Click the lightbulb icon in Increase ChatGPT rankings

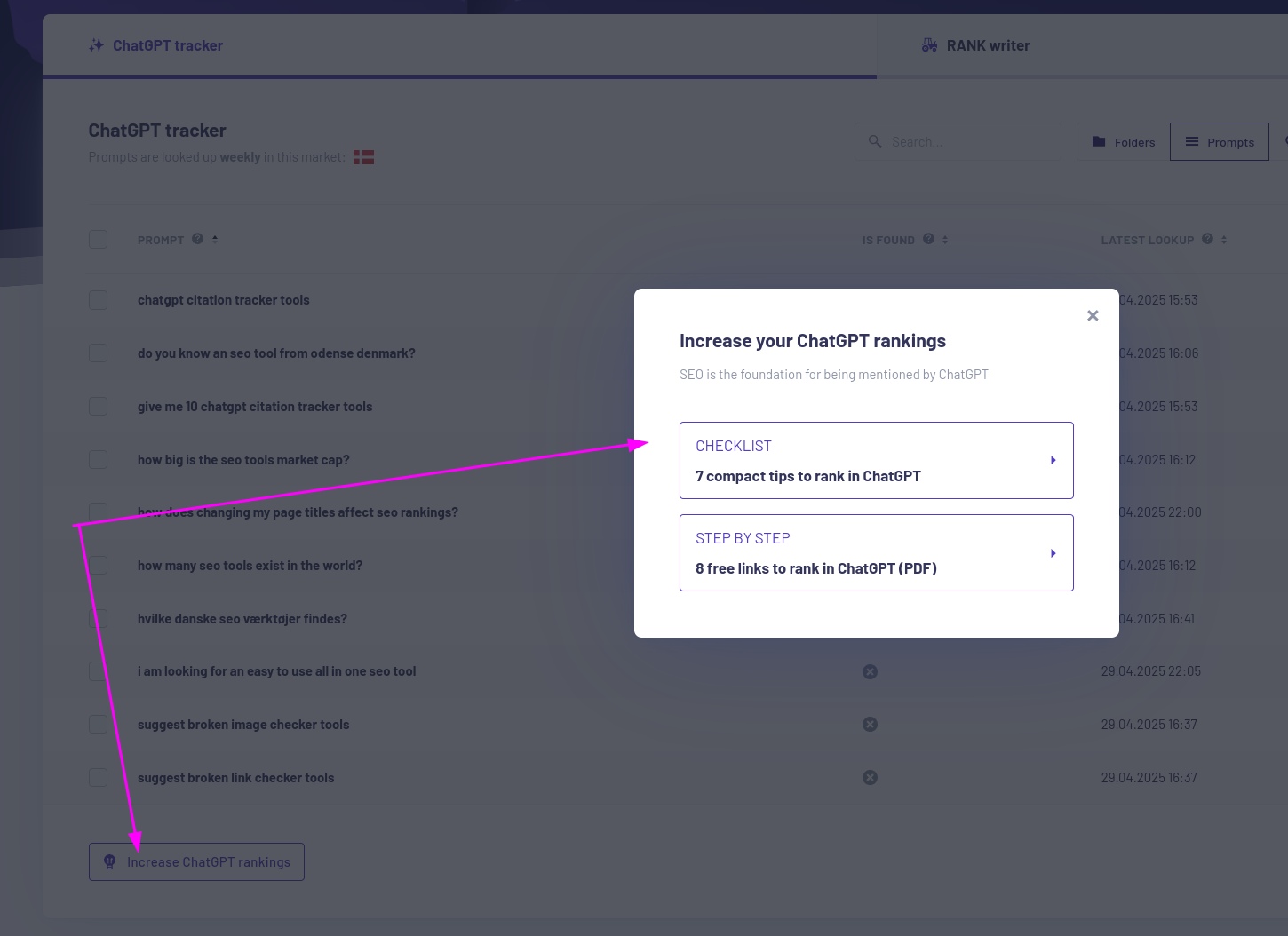(x=110, y=861)
